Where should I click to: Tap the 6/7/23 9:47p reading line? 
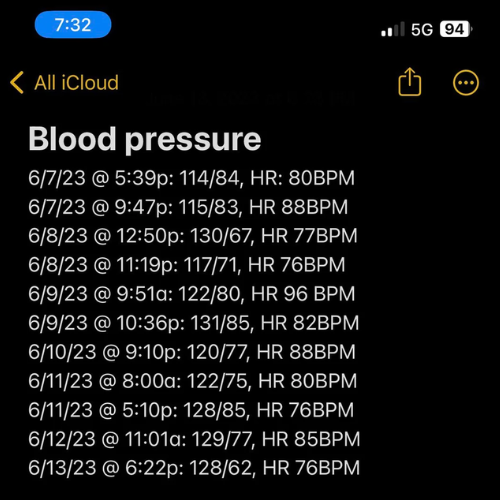point(188,207)
